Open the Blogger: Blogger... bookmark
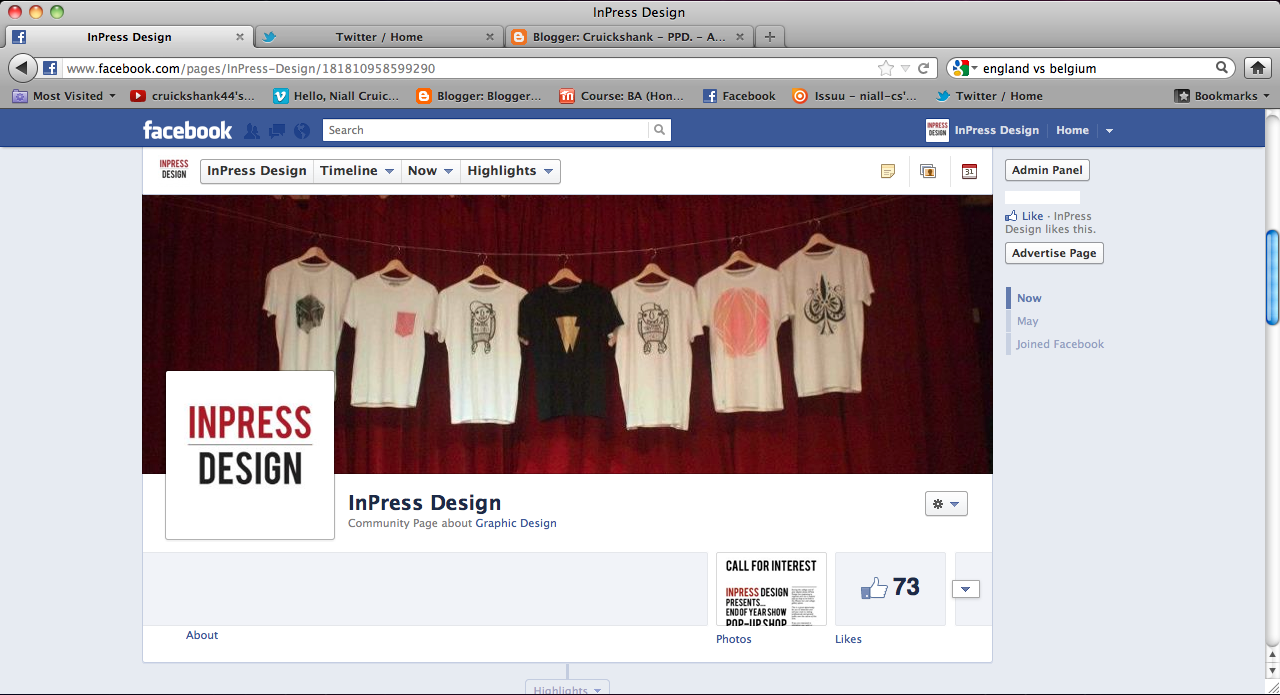The width and height of the screenshot is (1280, 695). pos(478,96)
